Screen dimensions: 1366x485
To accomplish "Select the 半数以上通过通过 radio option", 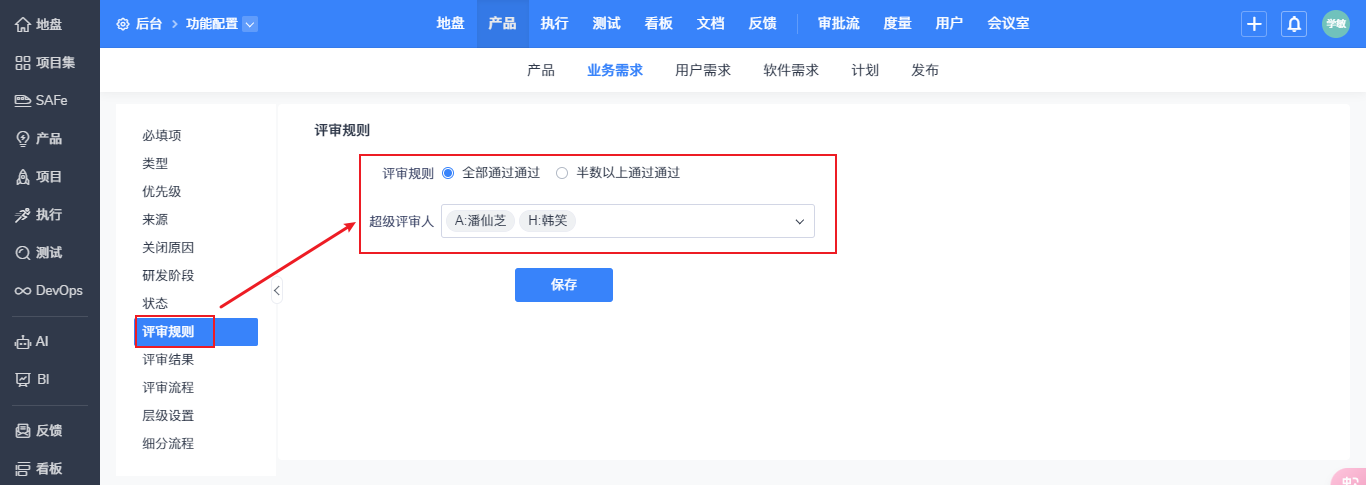I will click(x=562, y=172).
